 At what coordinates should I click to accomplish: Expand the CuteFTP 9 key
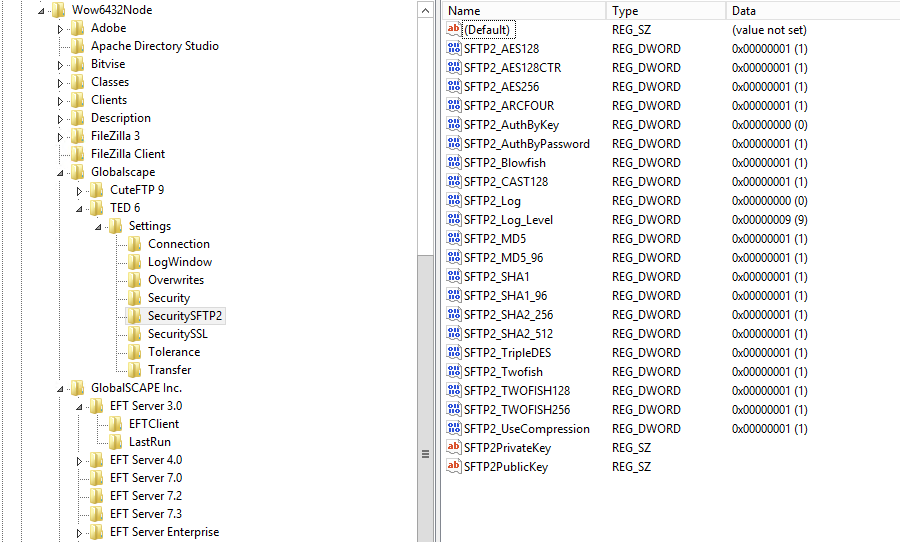[x=79, y=191]
